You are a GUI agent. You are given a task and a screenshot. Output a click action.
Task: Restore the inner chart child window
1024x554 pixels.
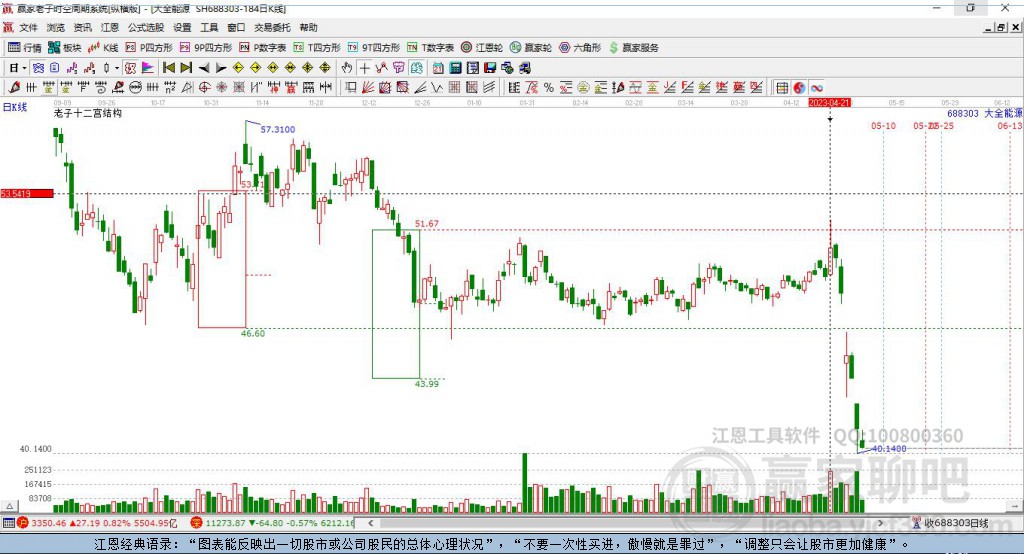point(1001,27)
